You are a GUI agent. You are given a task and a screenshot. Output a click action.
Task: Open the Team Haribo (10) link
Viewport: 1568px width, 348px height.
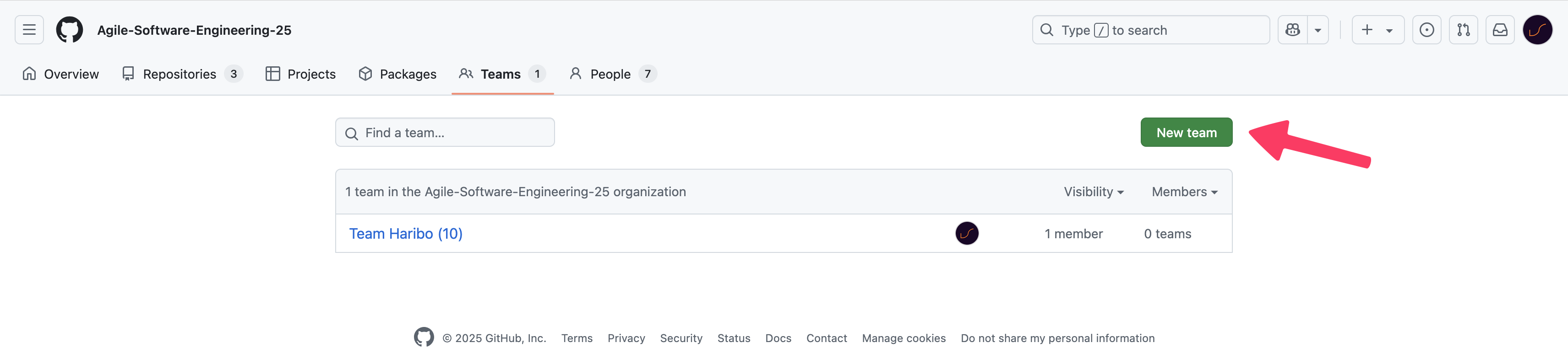(406, 234)
